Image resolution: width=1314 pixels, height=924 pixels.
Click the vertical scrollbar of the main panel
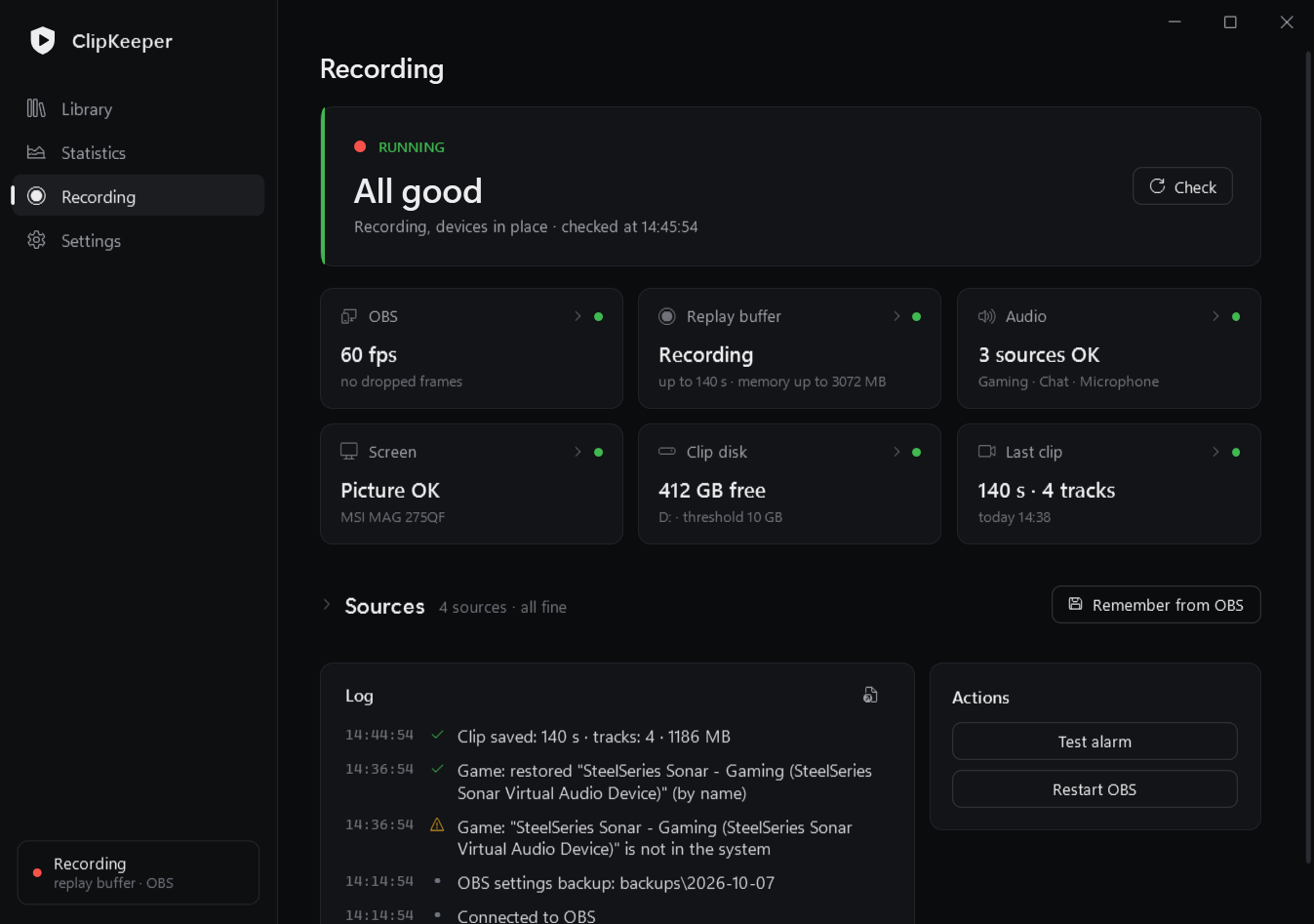click(1308, 459)
